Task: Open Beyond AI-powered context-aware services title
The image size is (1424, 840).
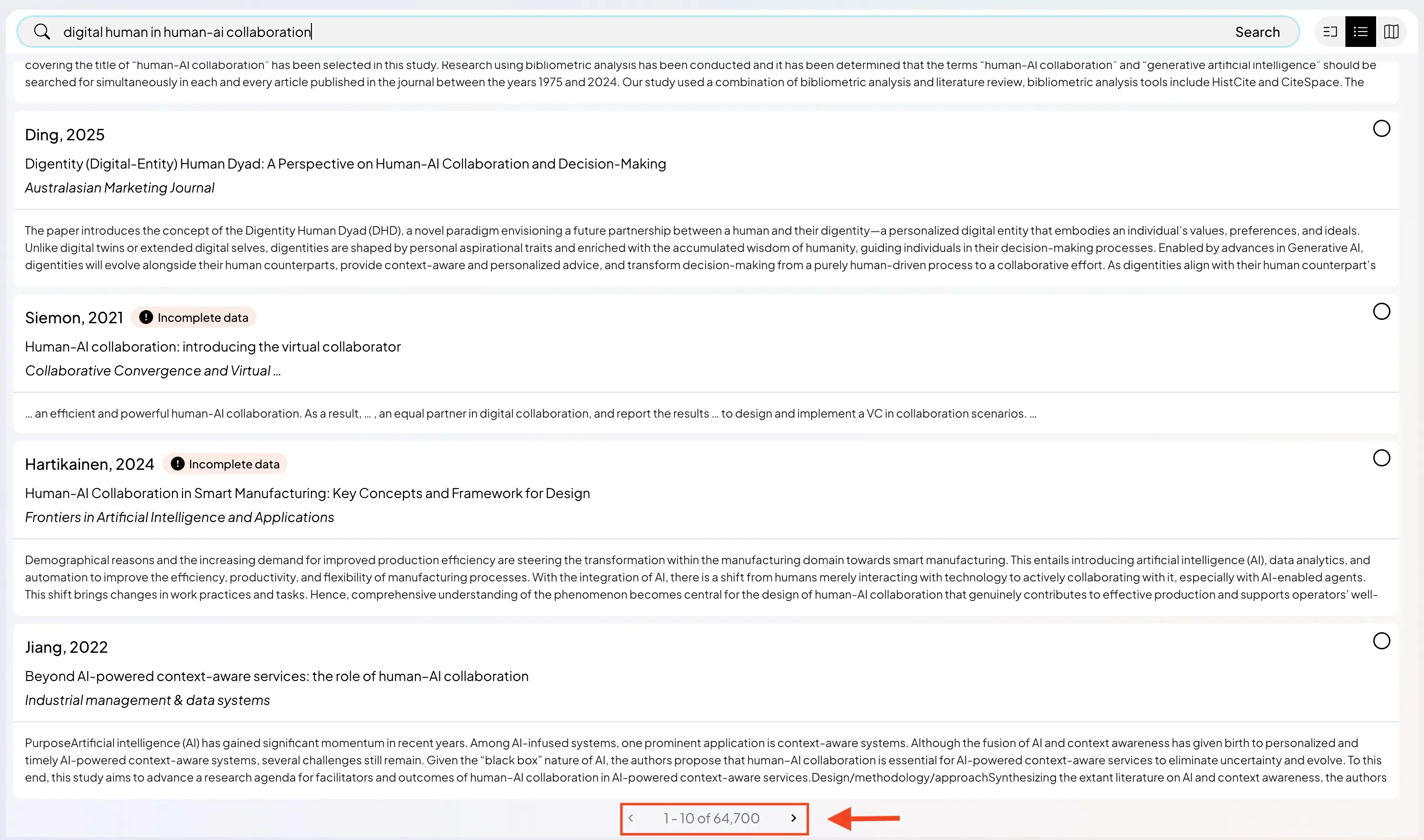Action: (x=276, y=676)
